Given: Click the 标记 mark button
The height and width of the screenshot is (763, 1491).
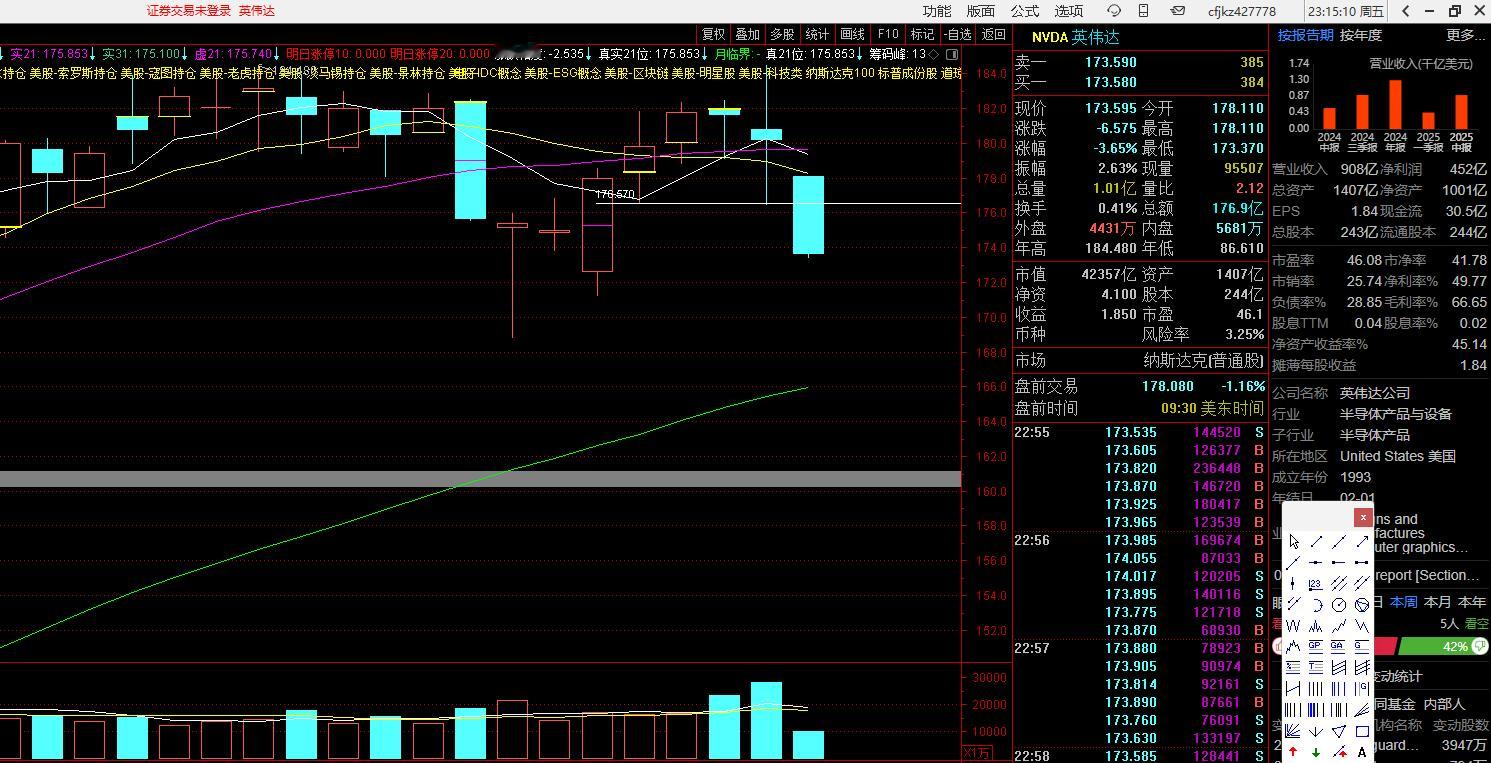Looking at the screenshot, I should pyautogui.click(x=922, y=34).
